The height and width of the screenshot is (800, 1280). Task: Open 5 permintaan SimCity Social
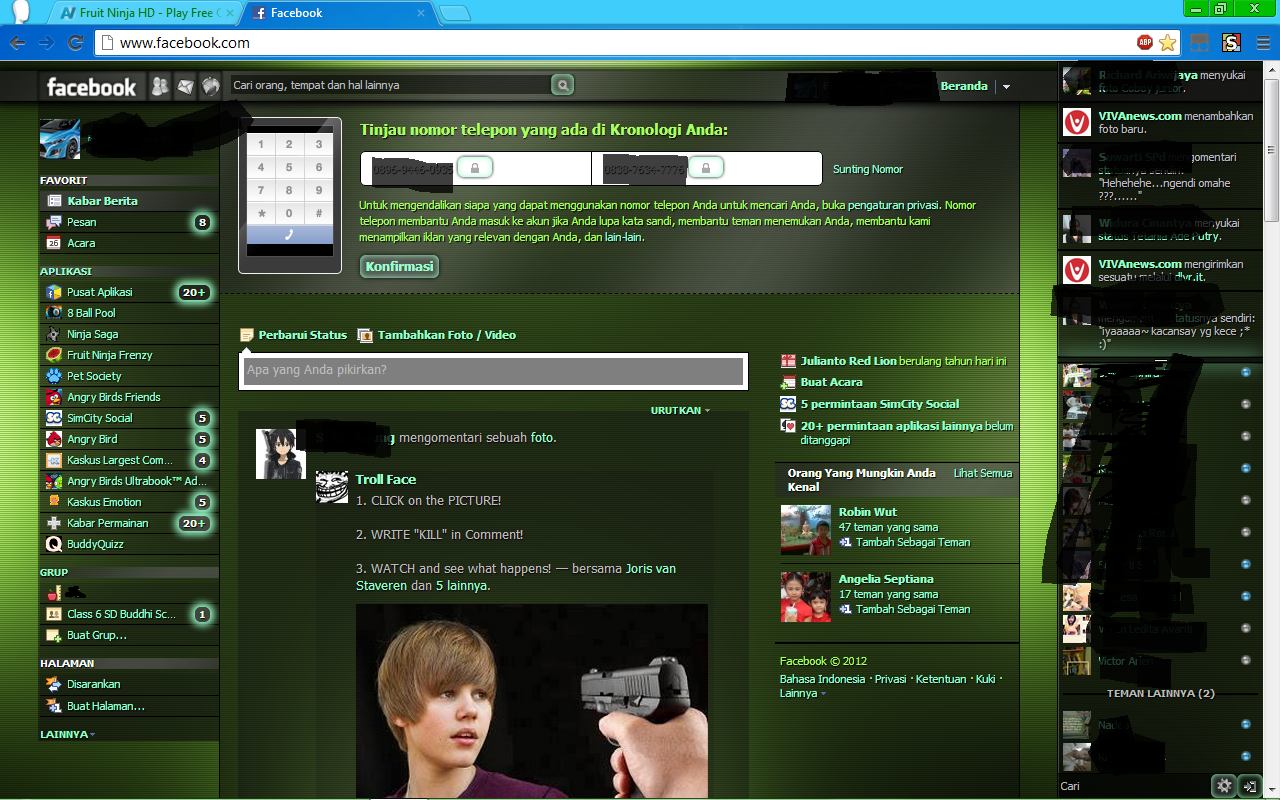click(x=880, y=404)
